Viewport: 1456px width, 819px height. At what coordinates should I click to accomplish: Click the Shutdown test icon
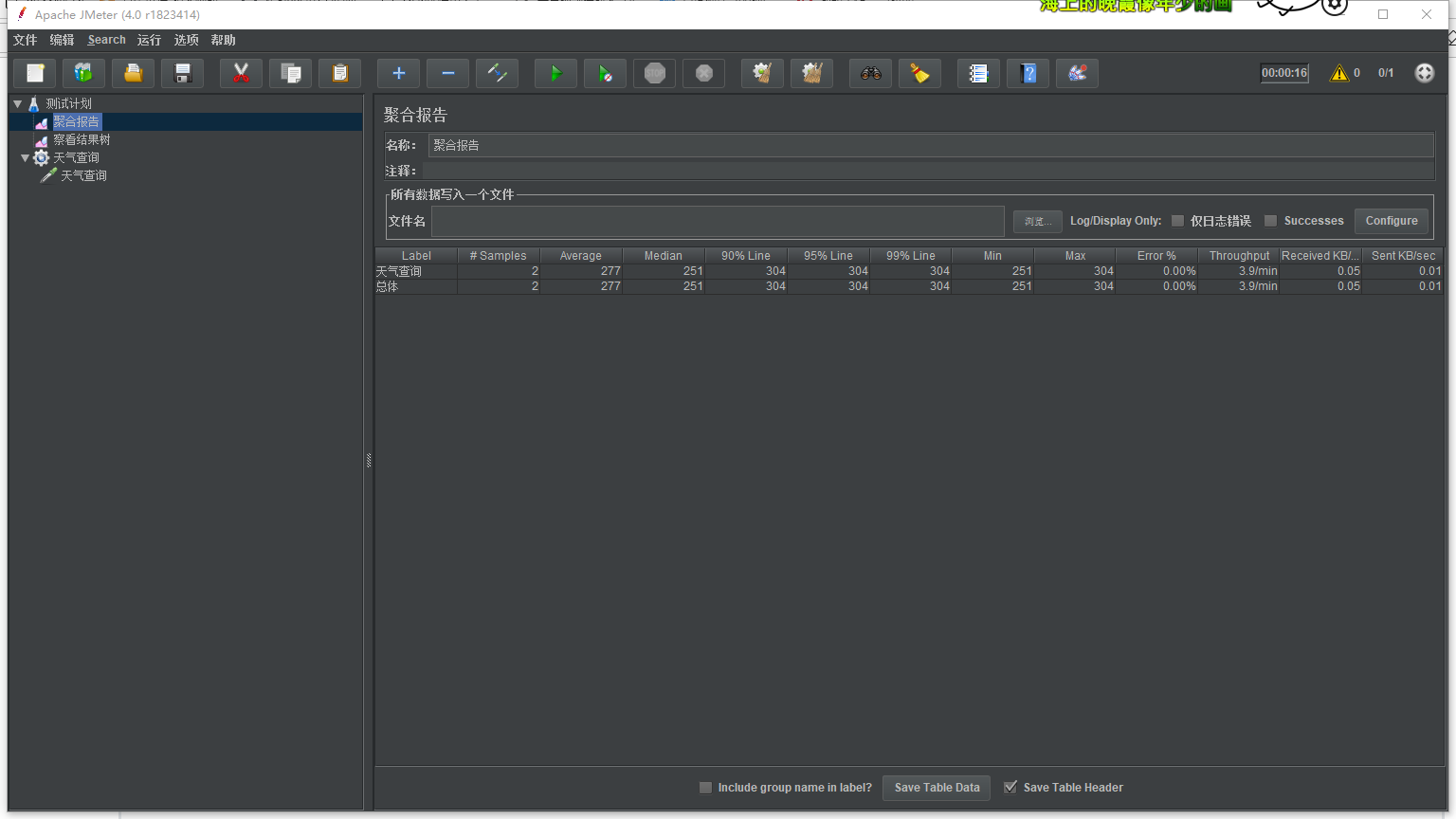tap(704, 73)
